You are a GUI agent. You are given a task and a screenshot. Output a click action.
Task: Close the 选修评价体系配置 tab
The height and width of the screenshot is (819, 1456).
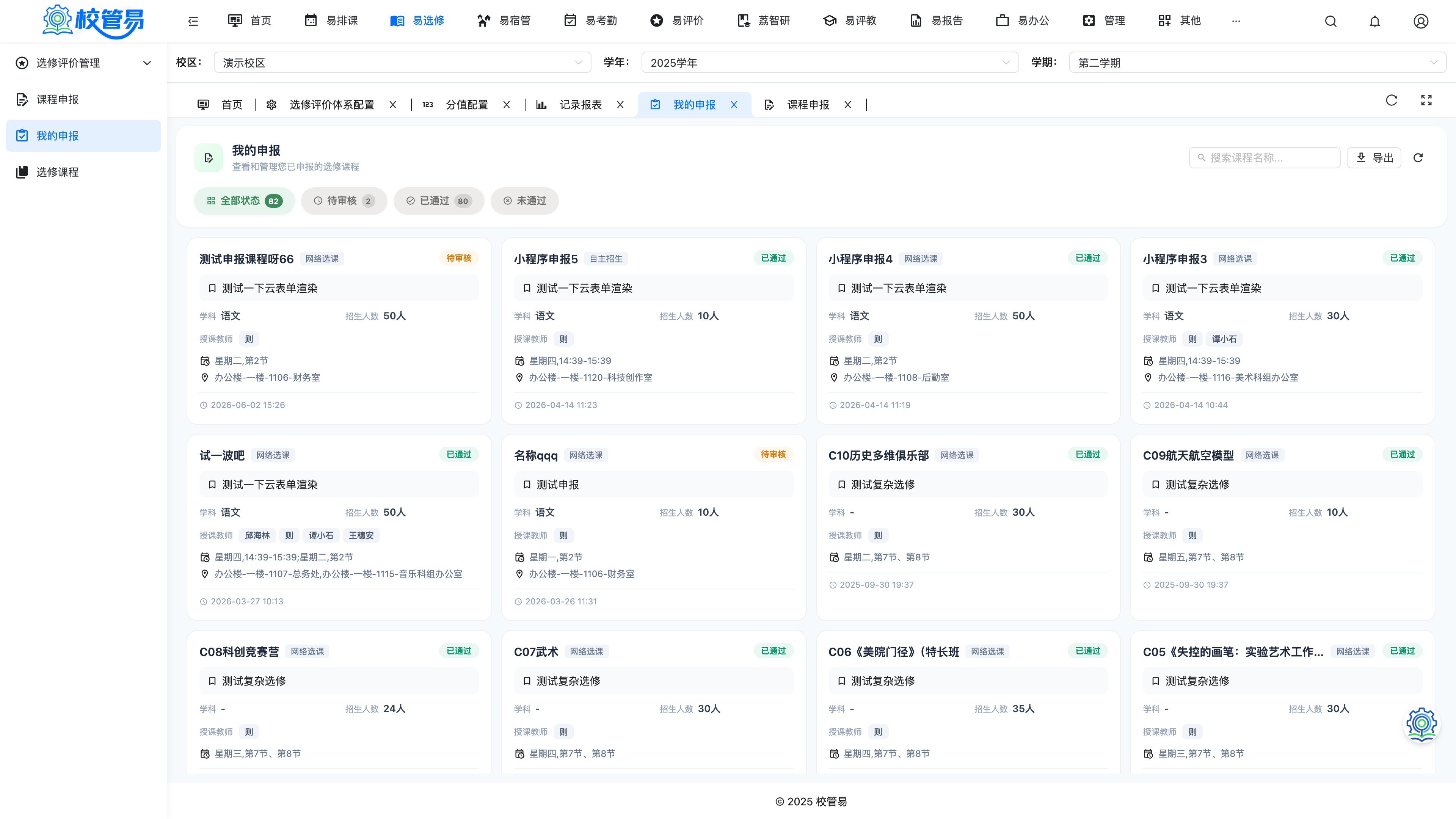[x=393, y=105]
